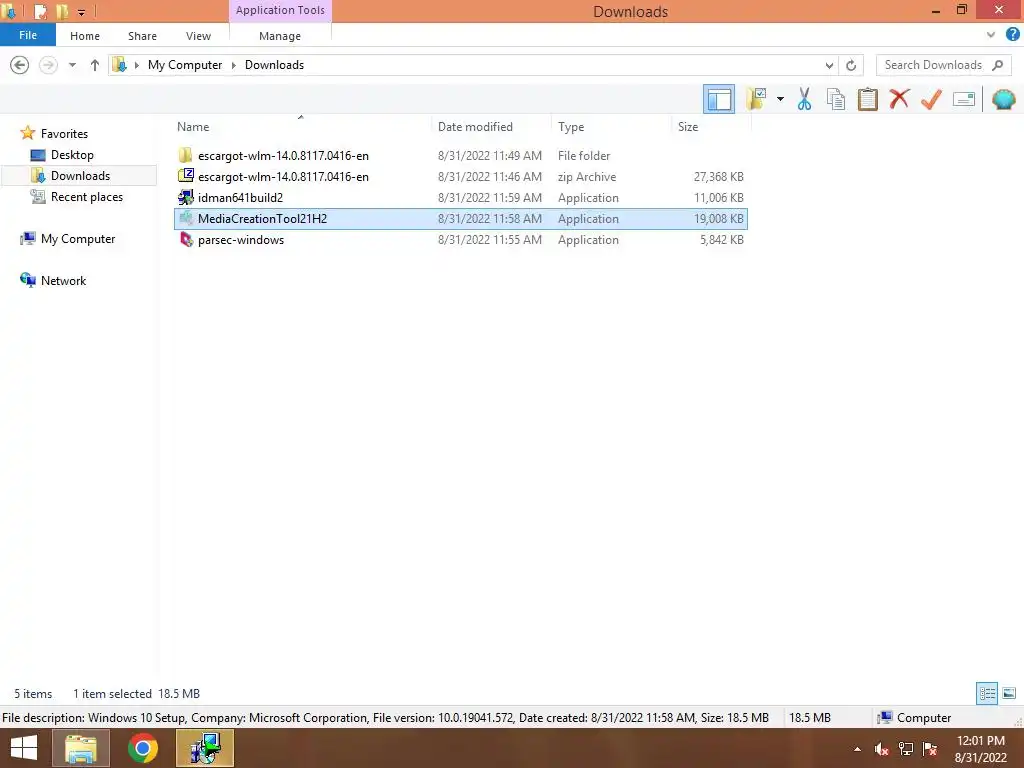Click My Computer in address breadcrumb

[x=185, y=65]
